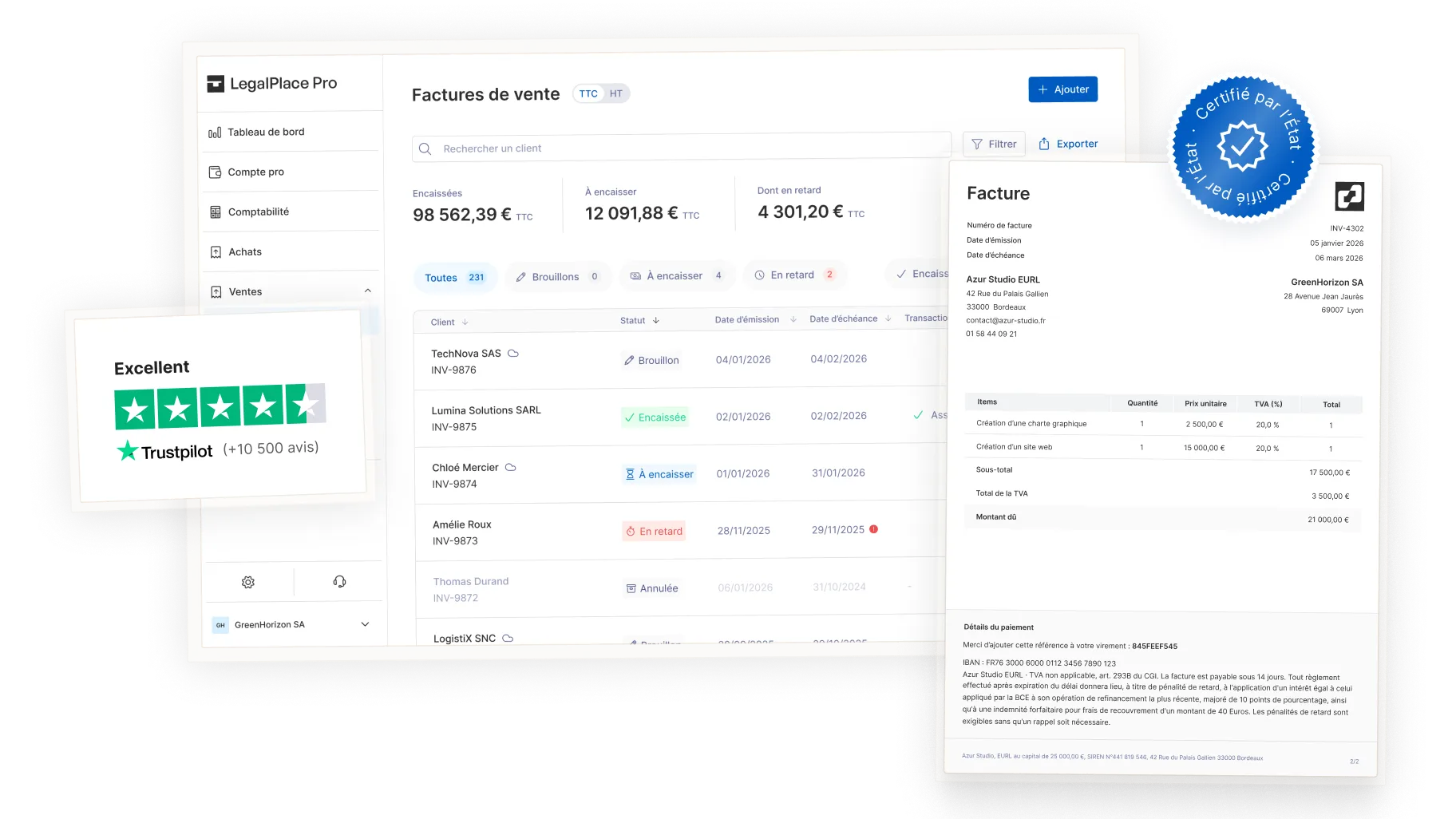Click the Comptabilité calculator icon
1456x819 pixels.
tap(216, 212)
